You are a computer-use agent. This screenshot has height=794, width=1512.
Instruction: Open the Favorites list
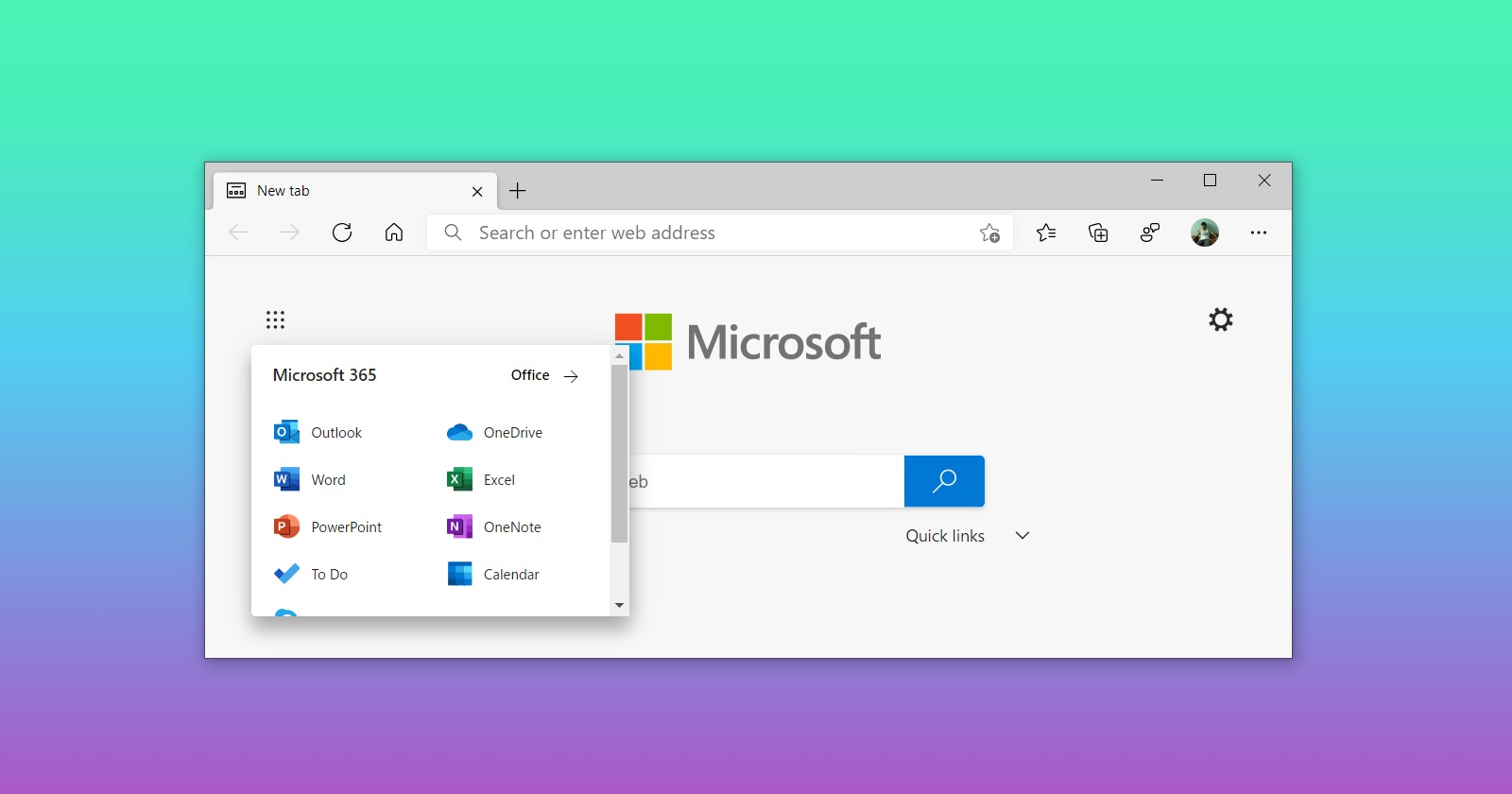click(x=1046, y=233)
